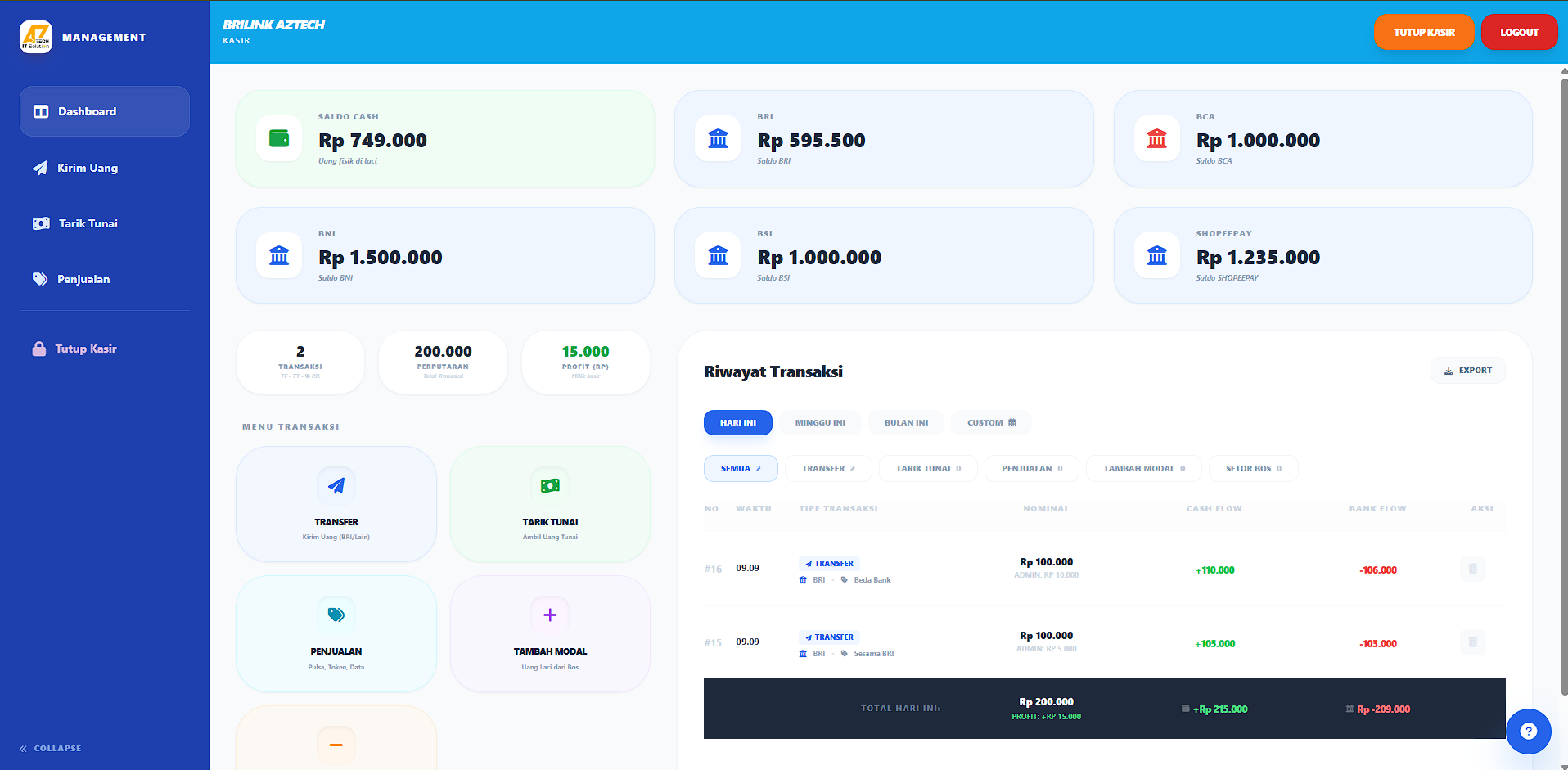Viewport: 1568px width, 770px height.
Task: Click the Beda Bank label in row #16
Action: [872, 580]
